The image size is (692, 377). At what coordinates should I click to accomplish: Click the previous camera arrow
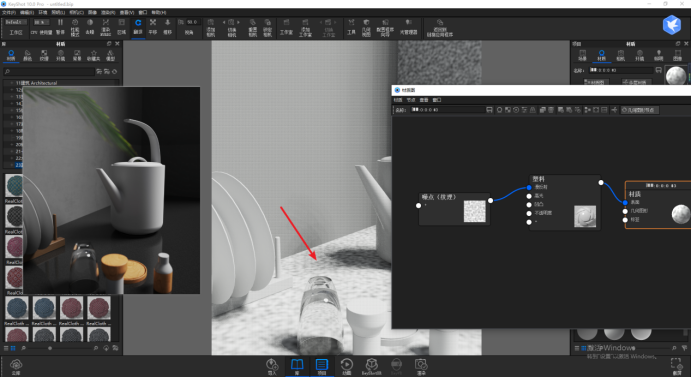coord(224,22)
